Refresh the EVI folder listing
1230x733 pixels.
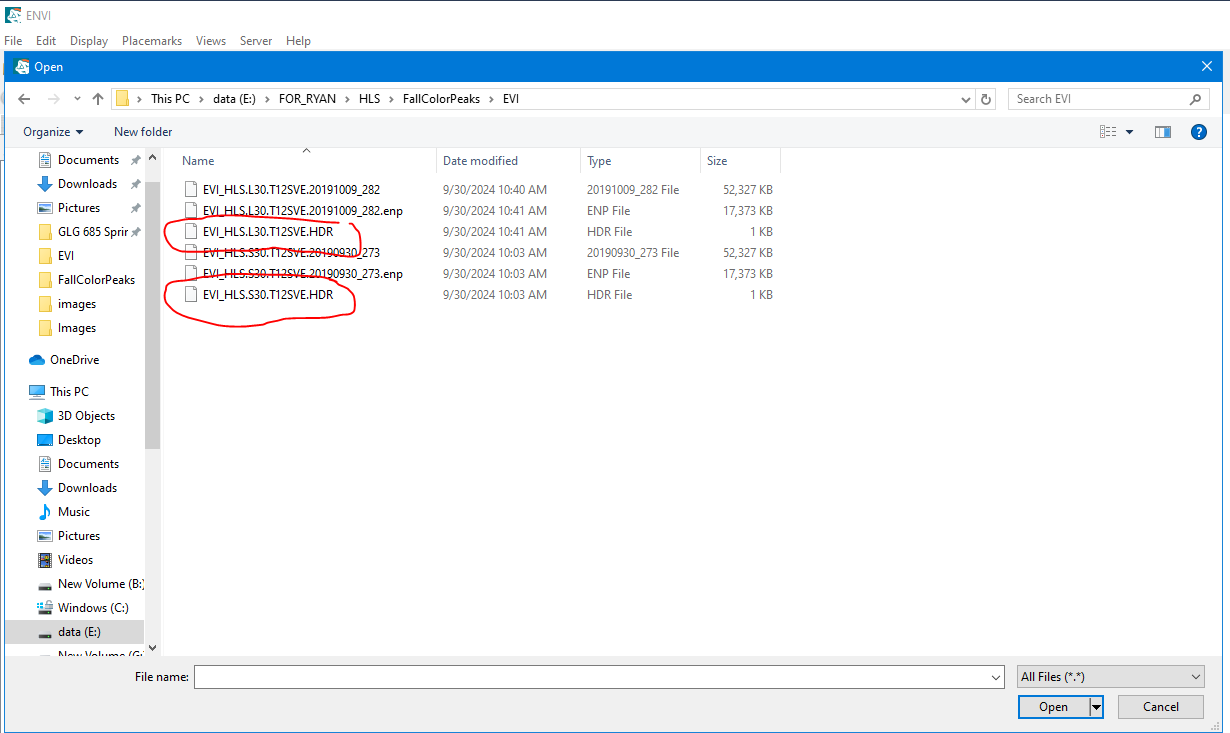[x=986, y=99]
